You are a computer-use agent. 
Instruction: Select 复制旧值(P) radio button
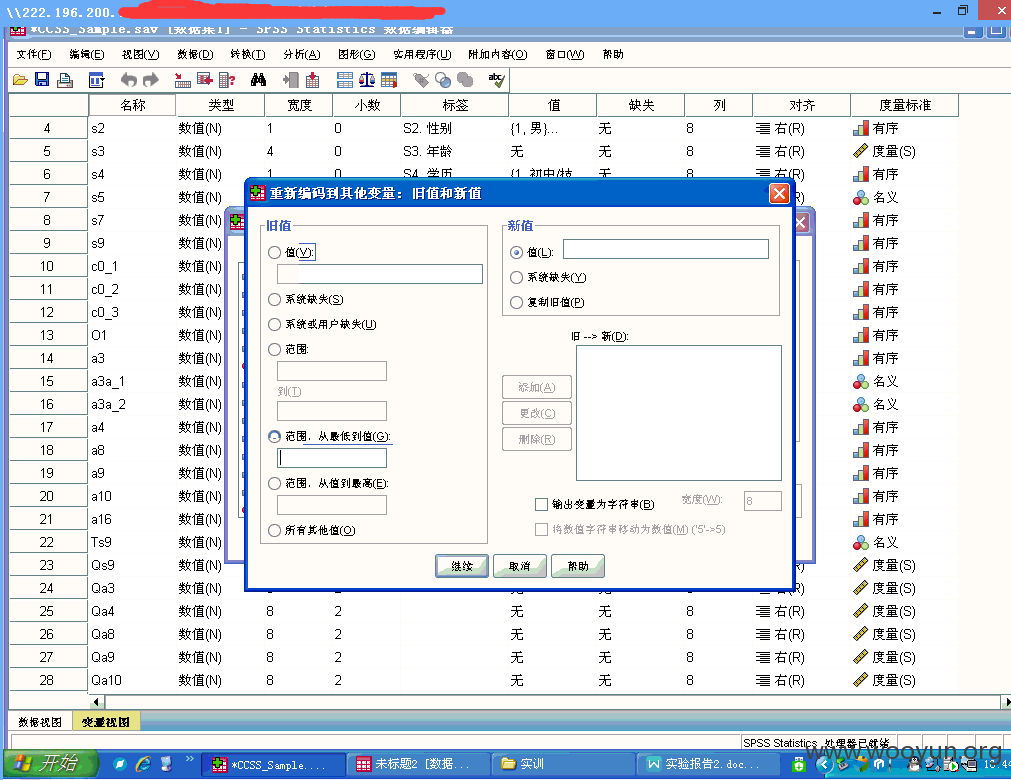pos(516,302)
